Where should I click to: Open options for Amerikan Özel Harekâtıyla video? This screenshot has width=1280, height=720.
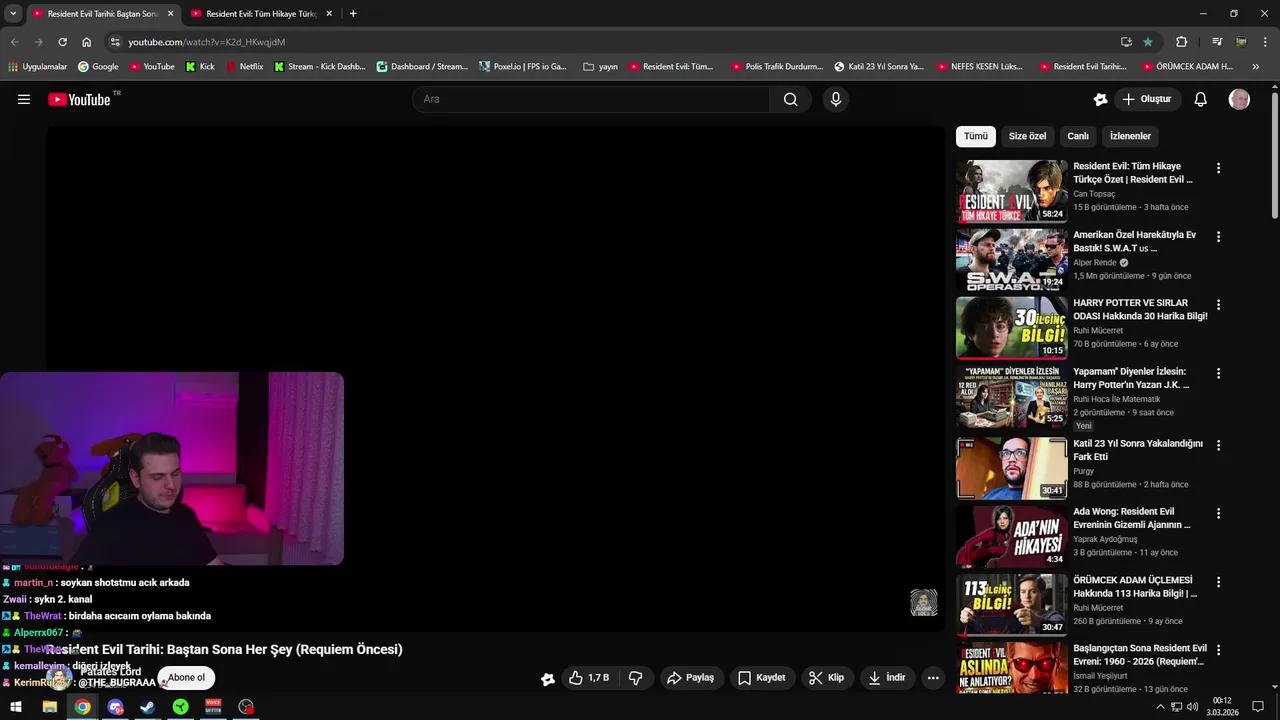tap(1218, 237)
